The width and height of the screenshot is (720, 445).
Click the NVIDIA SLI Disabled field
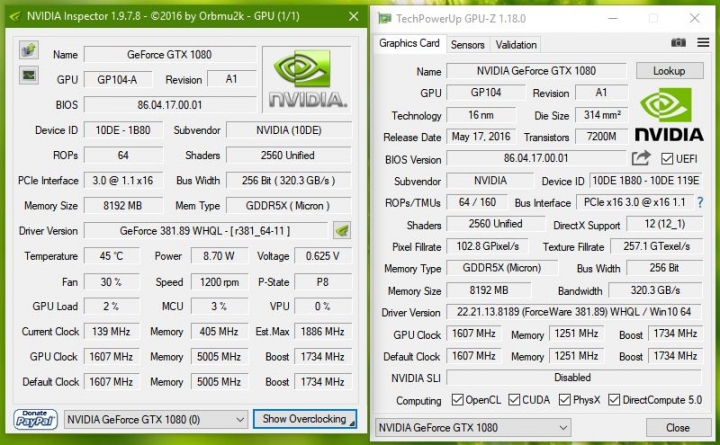point(574,377)
